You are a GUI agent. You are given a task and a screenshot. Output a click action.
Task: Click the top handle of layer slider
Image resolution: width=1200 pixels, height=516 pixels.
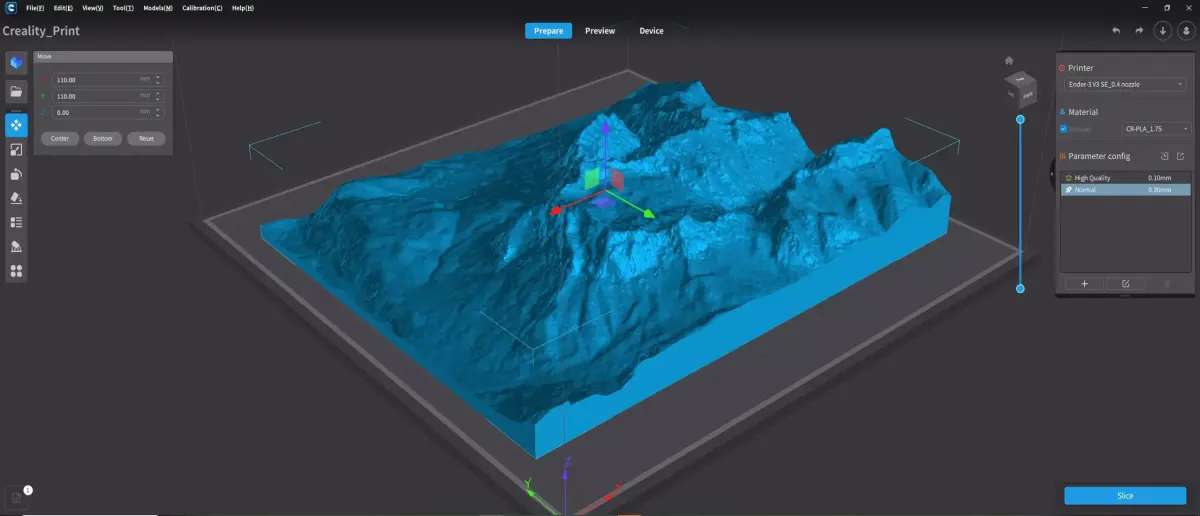click(1020, 119)
